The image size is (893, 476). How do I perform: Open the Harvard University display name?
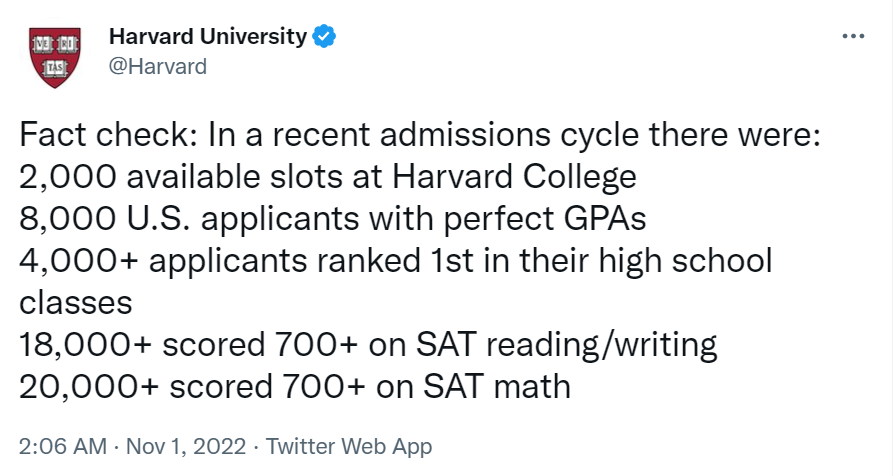[x=207, y=37]
